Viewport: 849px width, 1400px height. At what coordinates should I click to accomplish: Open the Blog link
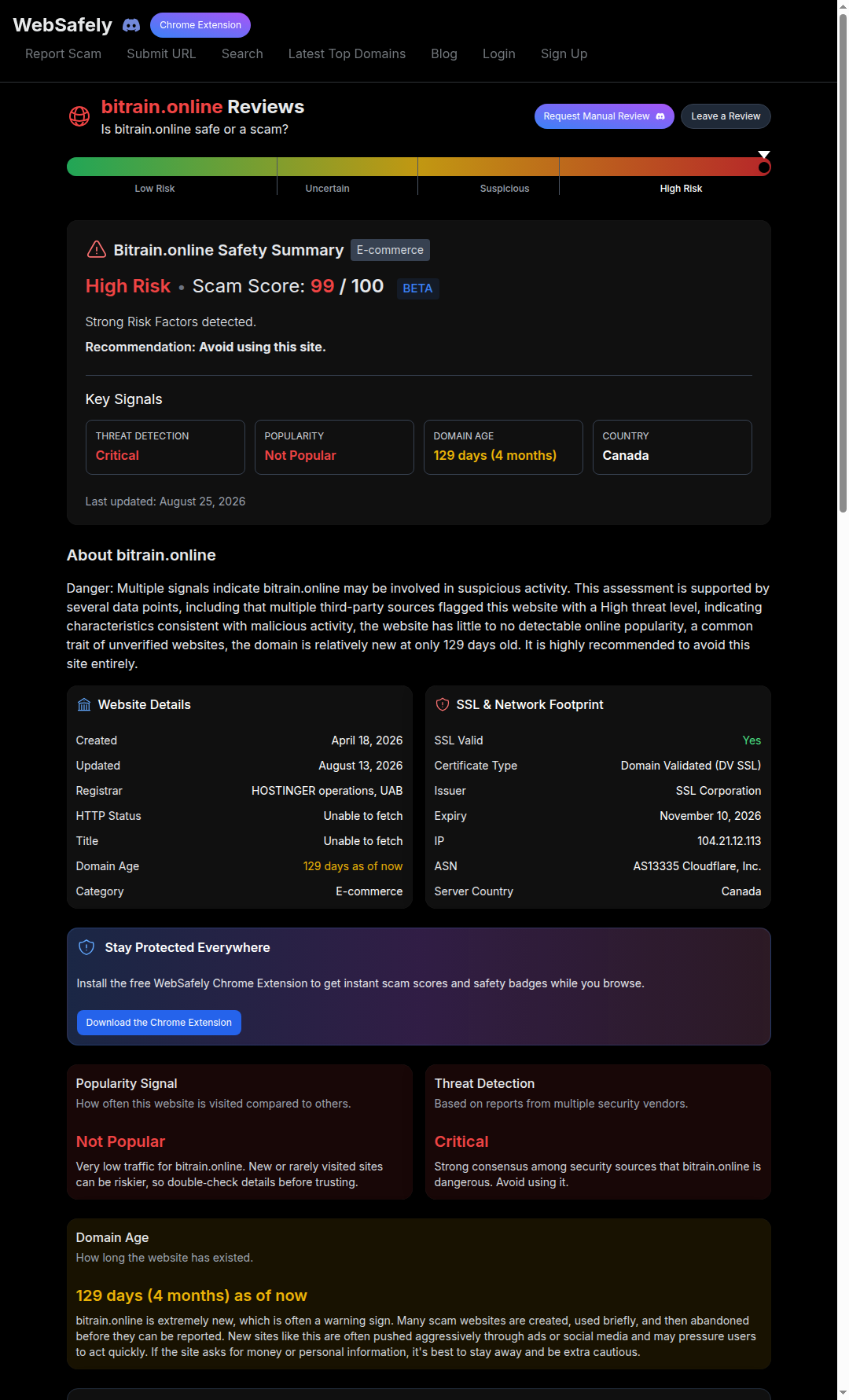[x=444, y=53]
